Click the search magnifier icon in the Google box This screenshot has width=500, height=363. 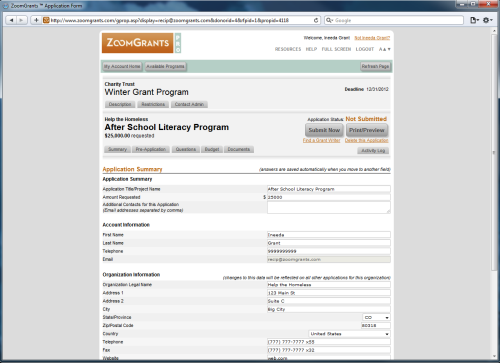[x=329, y=20]
